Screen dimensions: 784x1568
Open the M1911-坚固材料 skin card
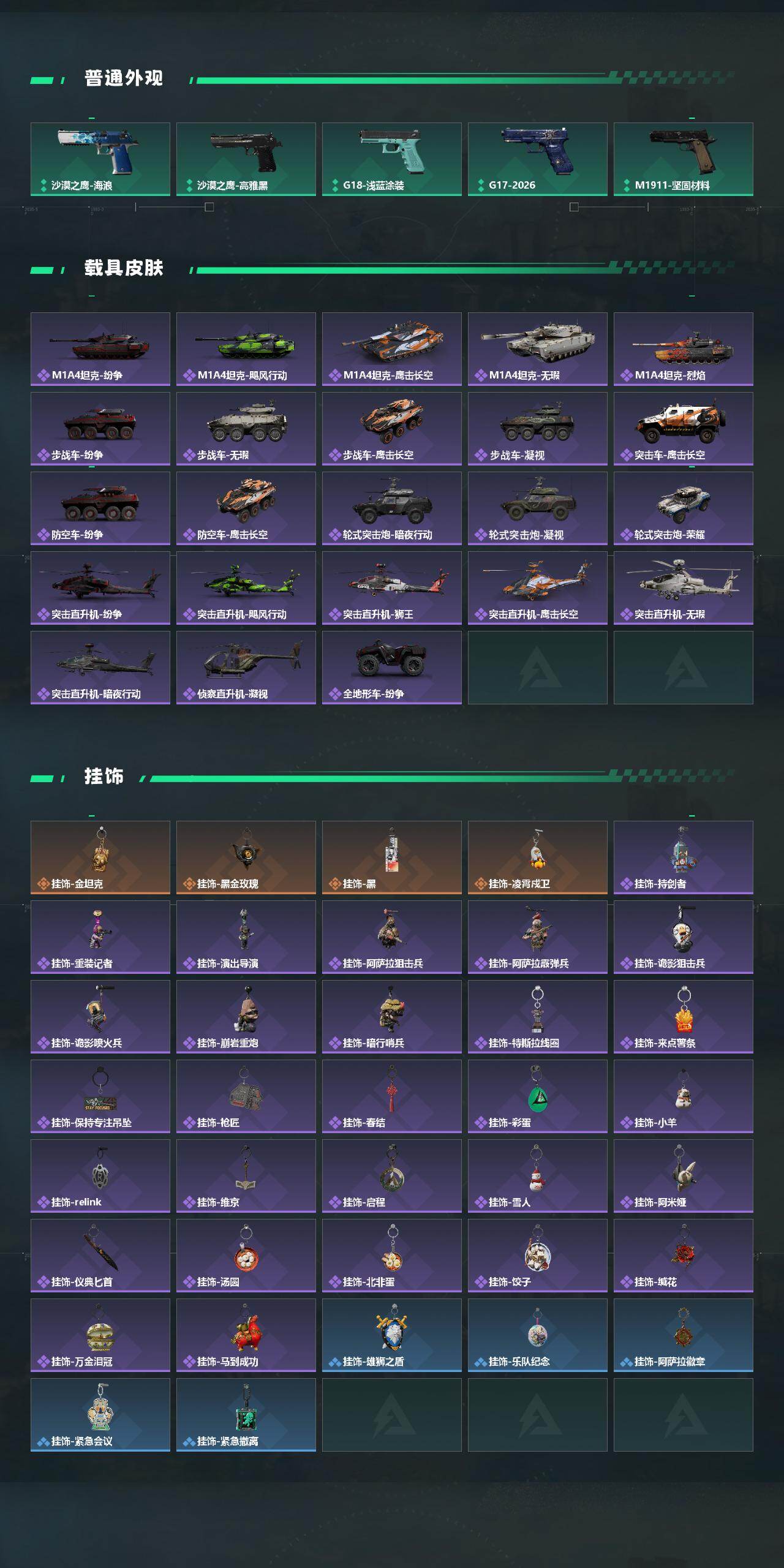[684, 159]
